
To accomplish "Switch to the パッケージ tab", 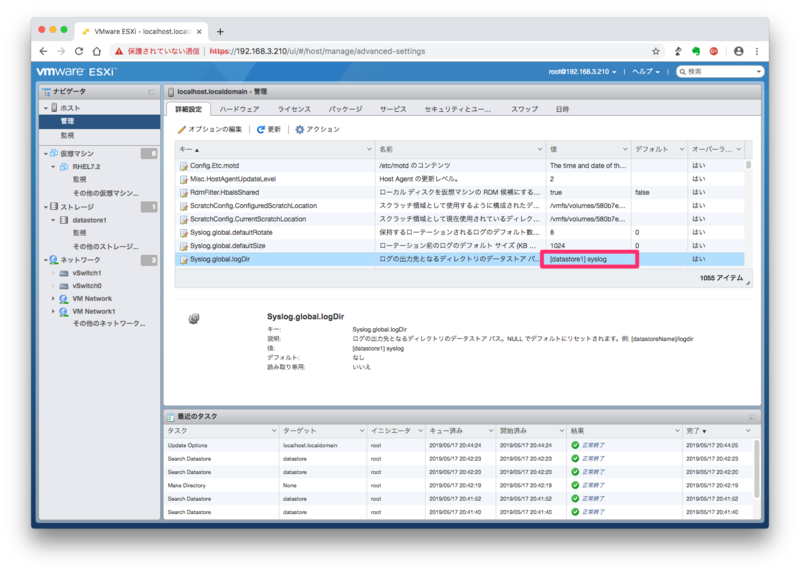I will 345,109.
